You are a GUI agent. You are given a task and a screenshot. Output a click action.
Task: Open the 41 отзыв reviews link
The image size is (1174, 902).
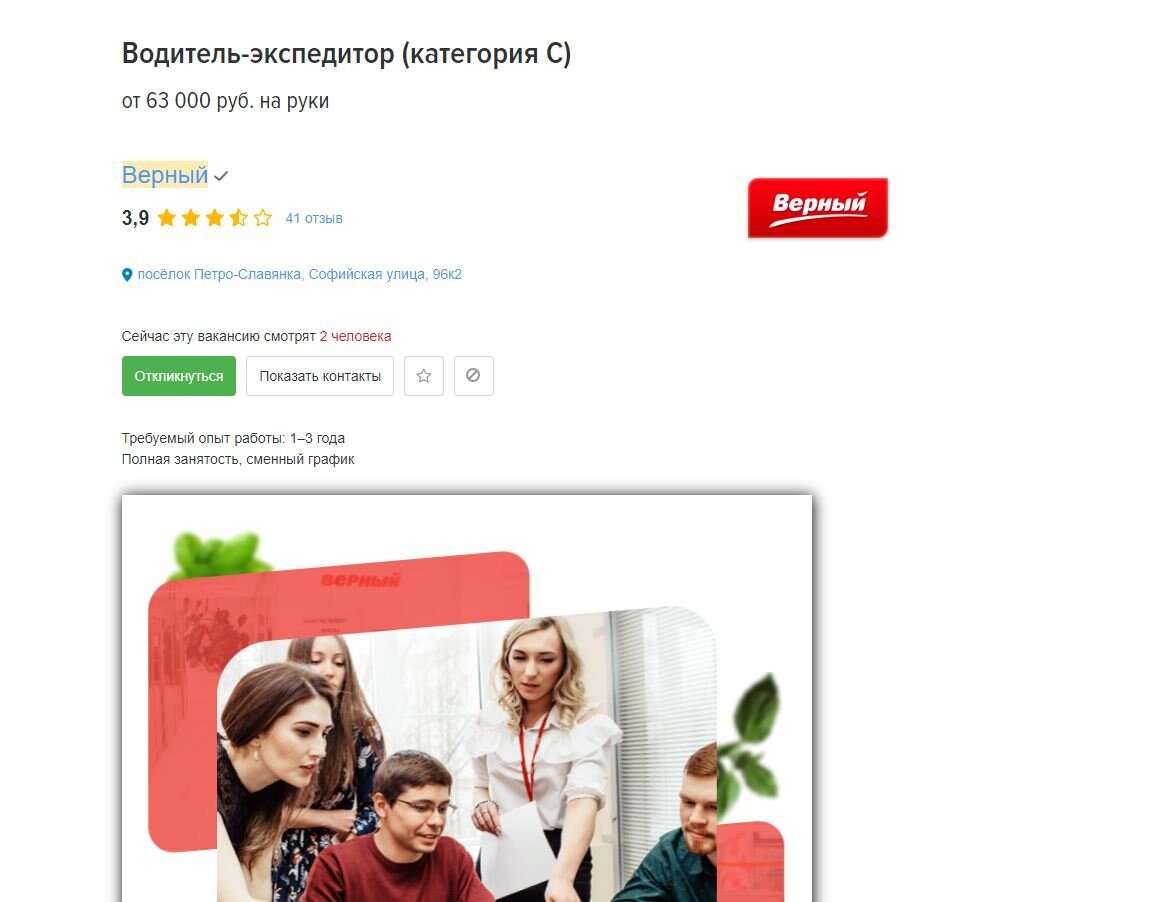pos(314,218)
